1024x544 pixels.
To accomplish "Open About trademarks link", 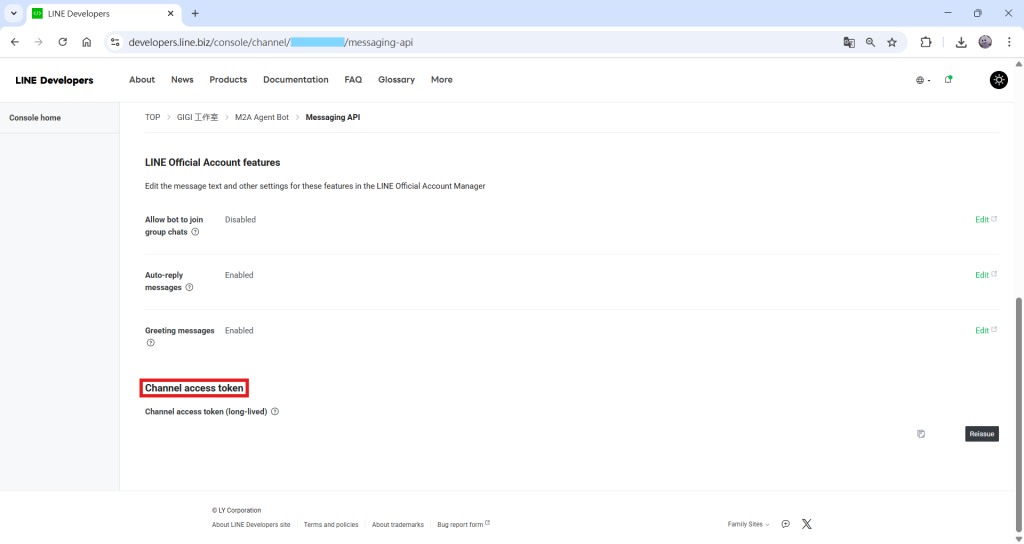I will point(398,524).
